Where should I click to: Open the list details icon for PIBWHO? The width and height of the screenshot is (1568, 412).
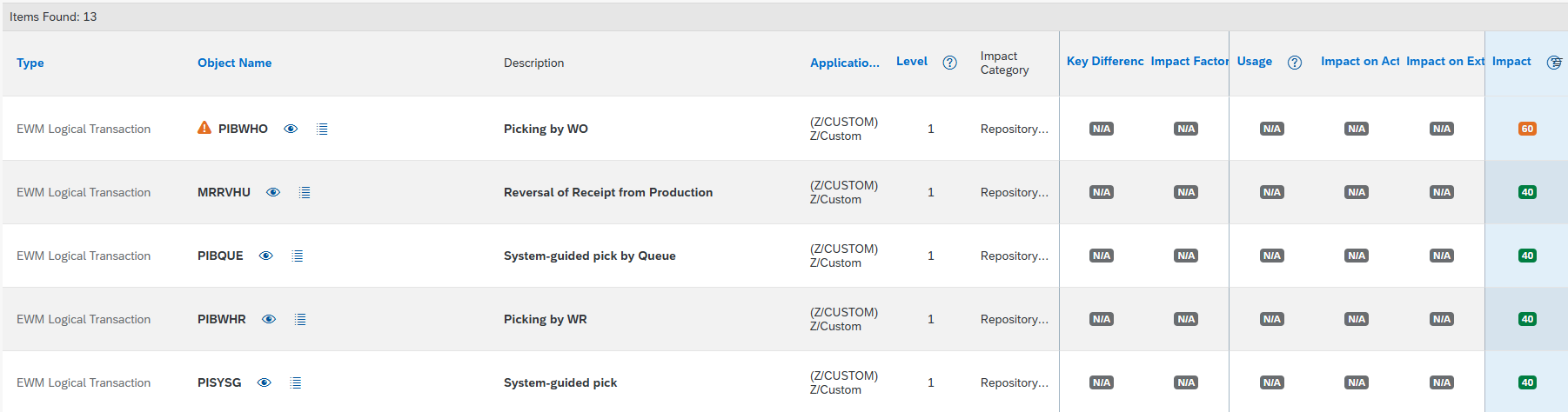pos(322,129)
